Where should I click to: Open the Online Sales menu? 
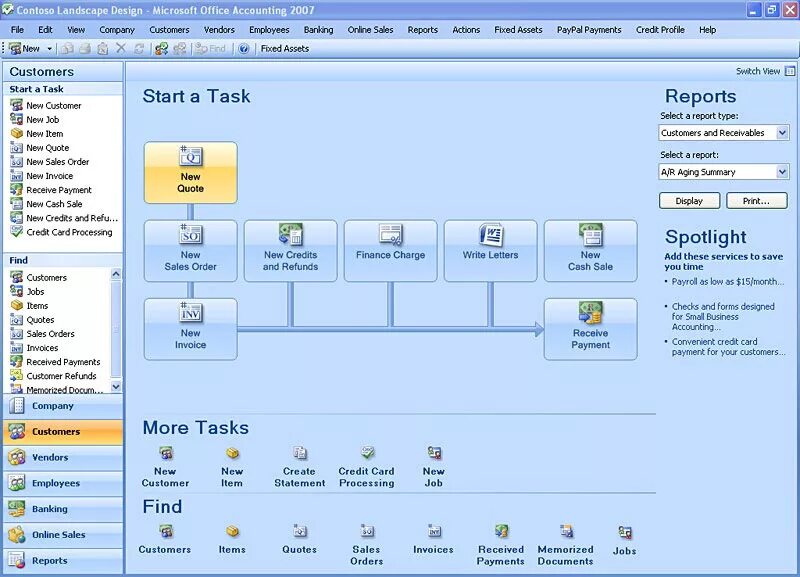click(370, 30)
